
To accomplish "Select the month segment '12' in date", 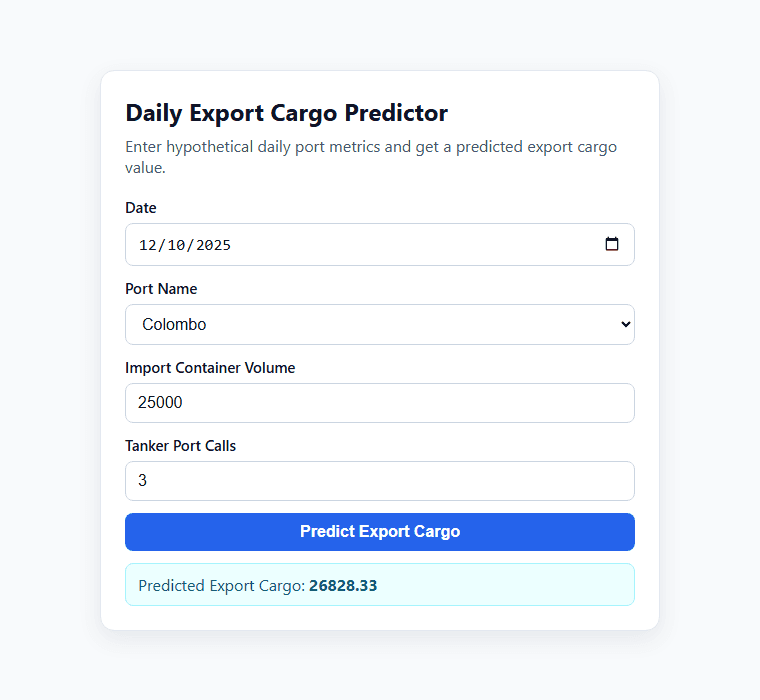I will [148, 245].
